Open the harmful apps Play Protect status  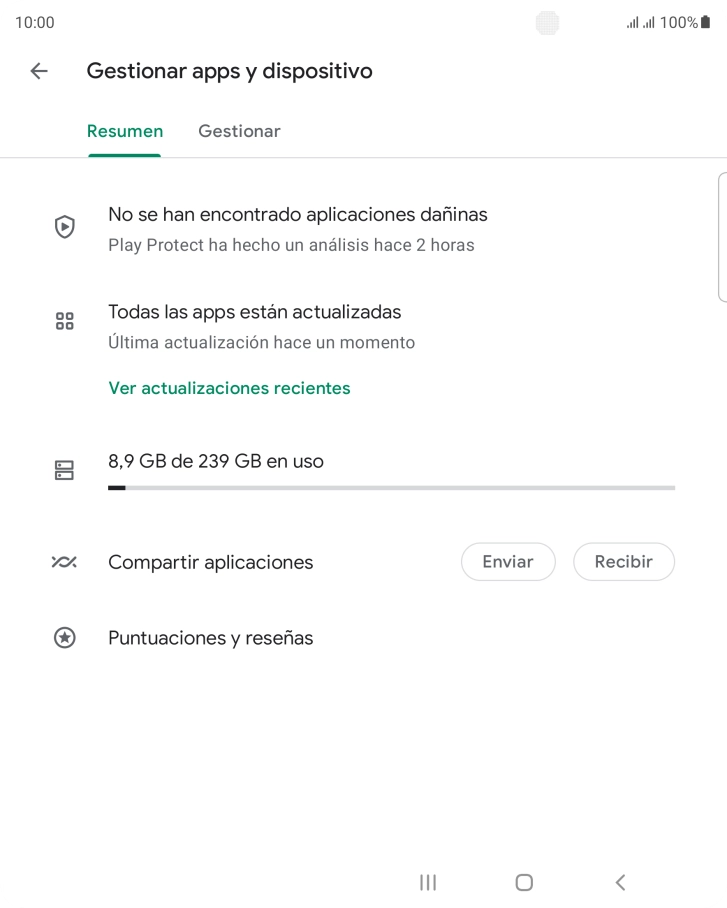click(x=297, y=214)
